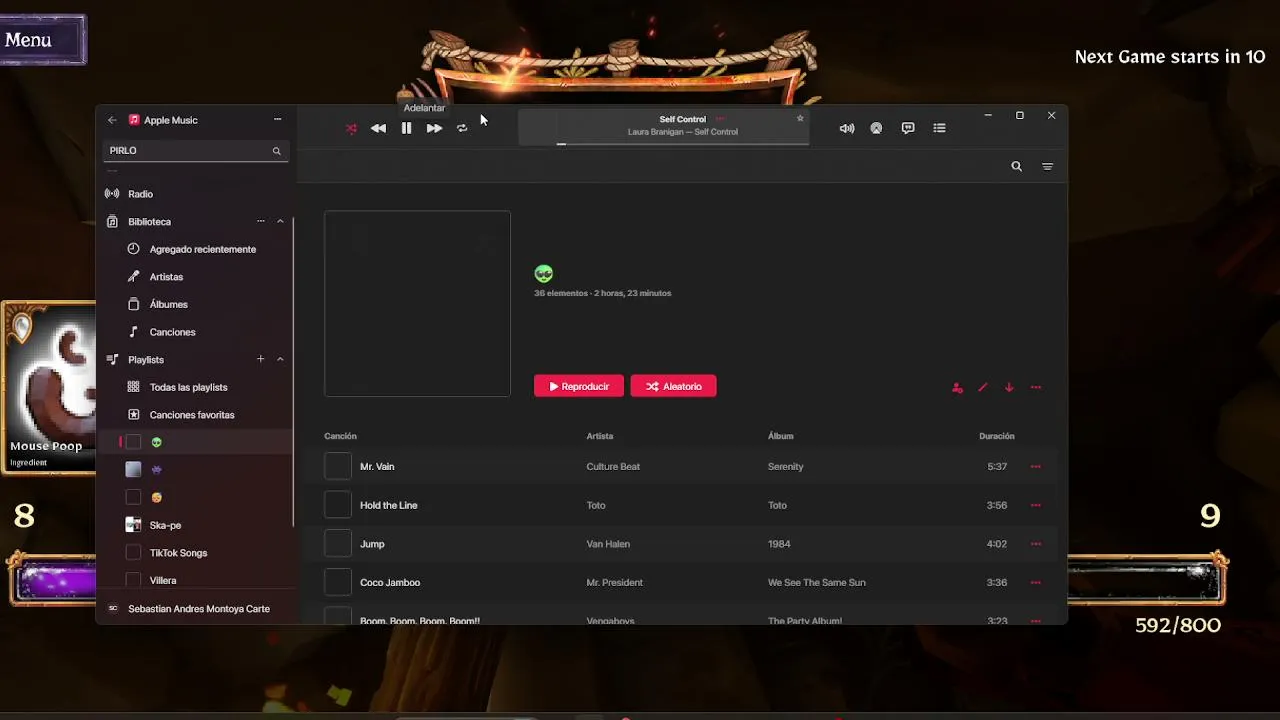Pause the current song
Viewport: 1280px width, 720px height.
(x=406, y=129)
